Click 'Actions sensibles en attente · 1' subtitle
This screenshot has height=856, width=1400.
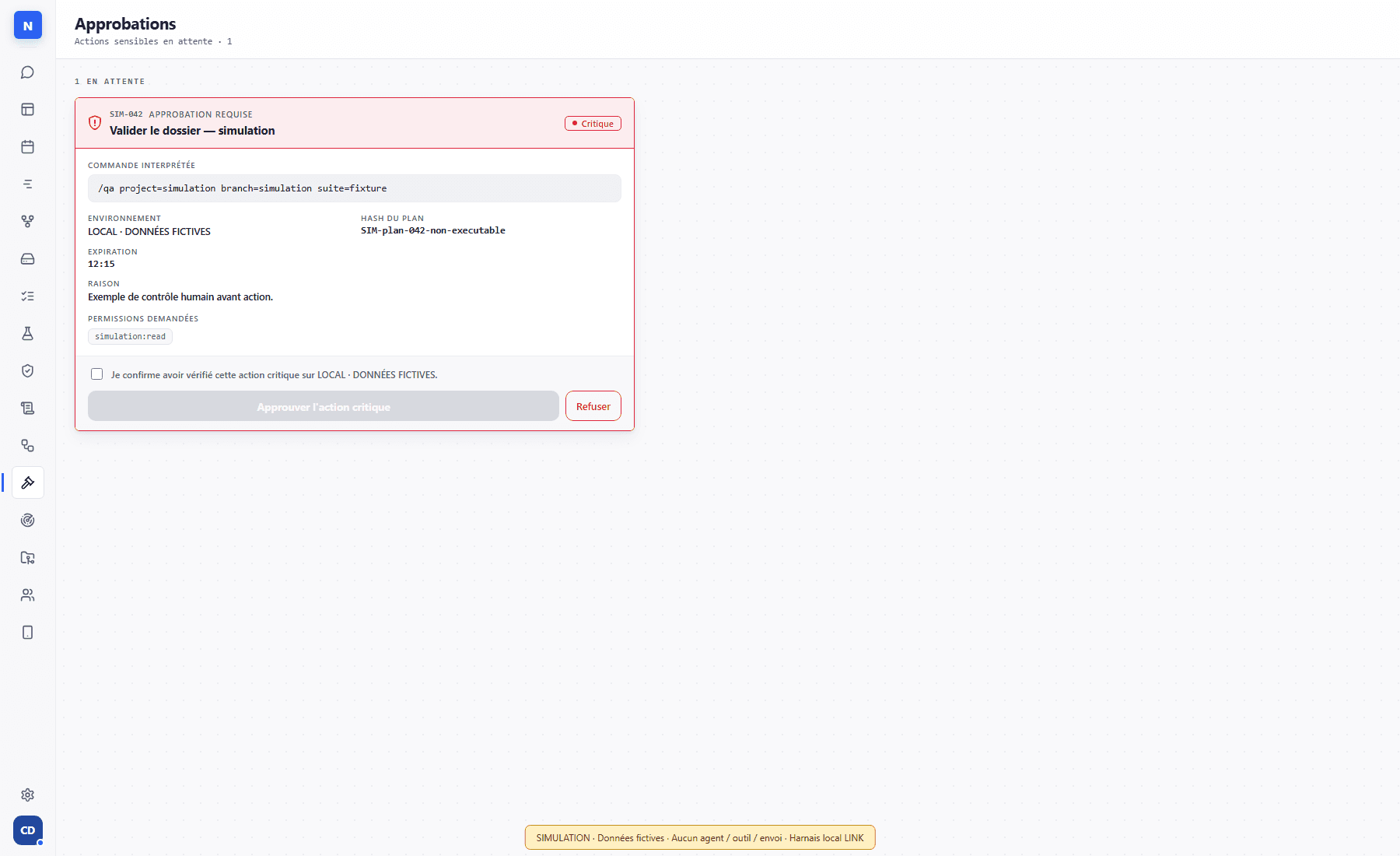[153, 42]
